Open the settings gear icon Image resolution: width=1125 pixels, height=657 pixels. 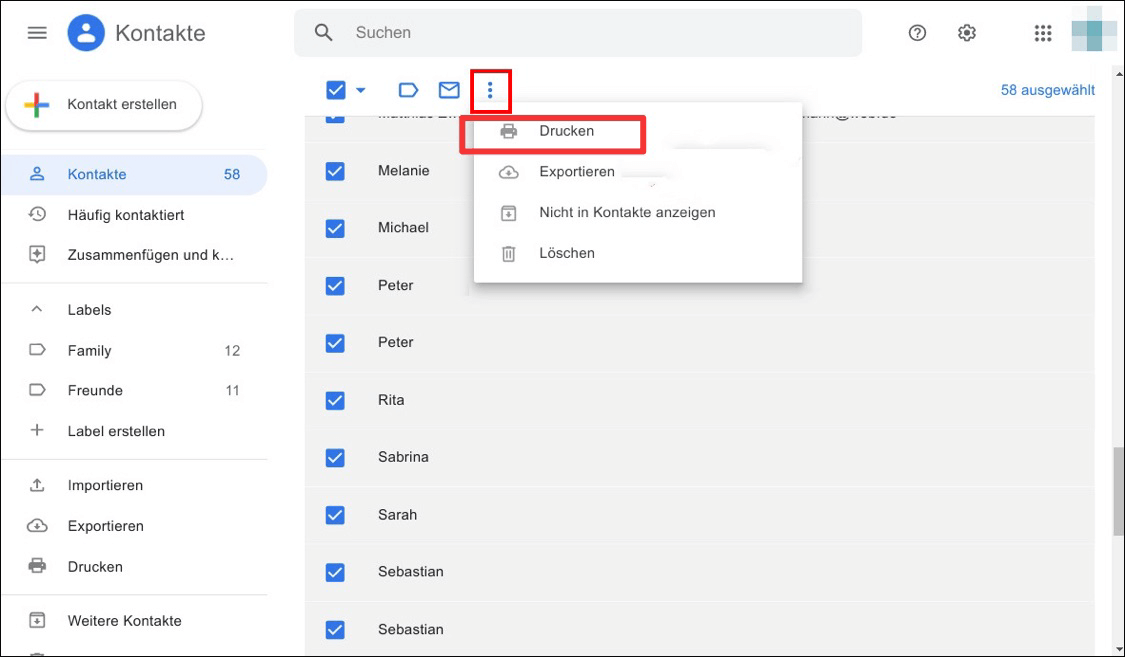pyautogui.click(x=966, y=33)
